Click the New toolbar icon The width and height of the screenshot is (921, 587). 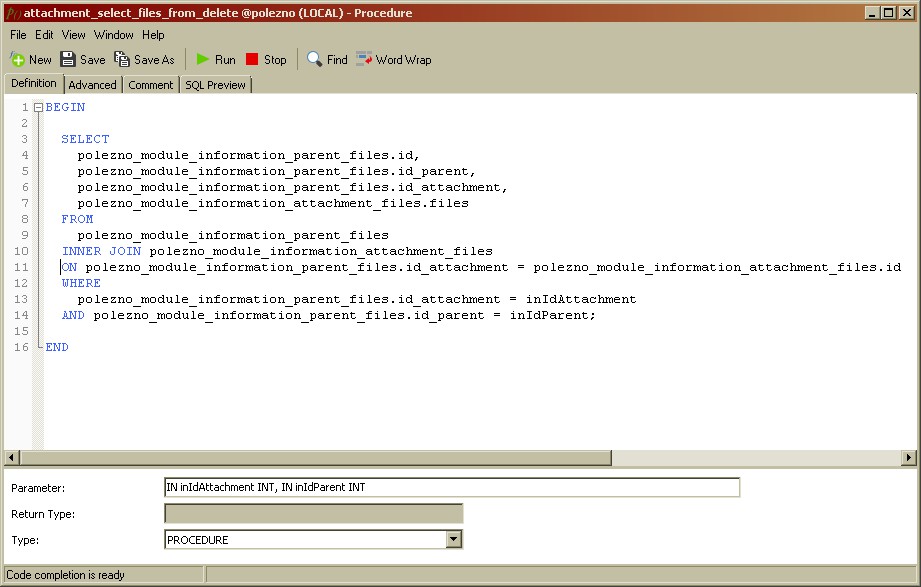click(x=18, y=59)
